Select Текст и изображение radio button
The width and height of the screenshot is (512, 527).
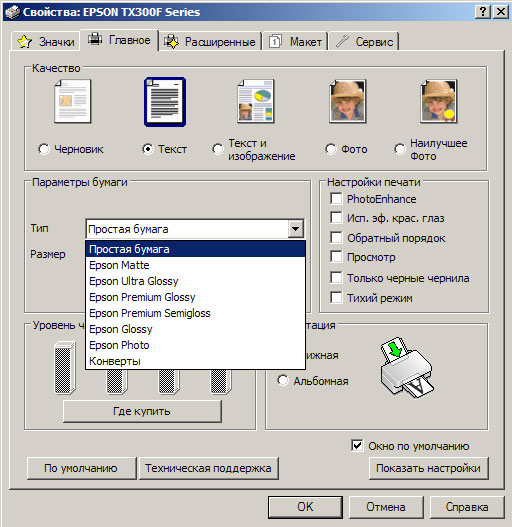218,149
